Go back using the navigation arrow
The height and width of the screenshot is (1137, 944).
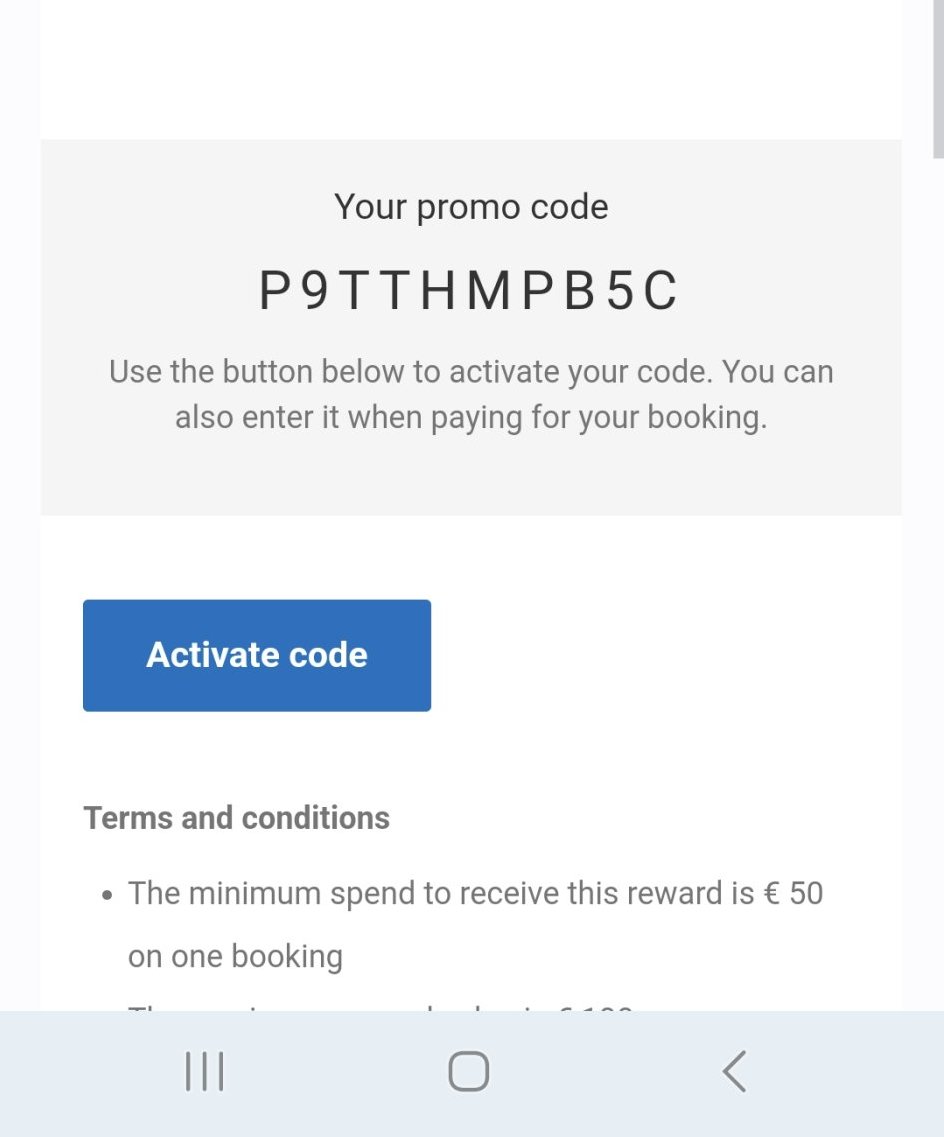pos(734,1072)
